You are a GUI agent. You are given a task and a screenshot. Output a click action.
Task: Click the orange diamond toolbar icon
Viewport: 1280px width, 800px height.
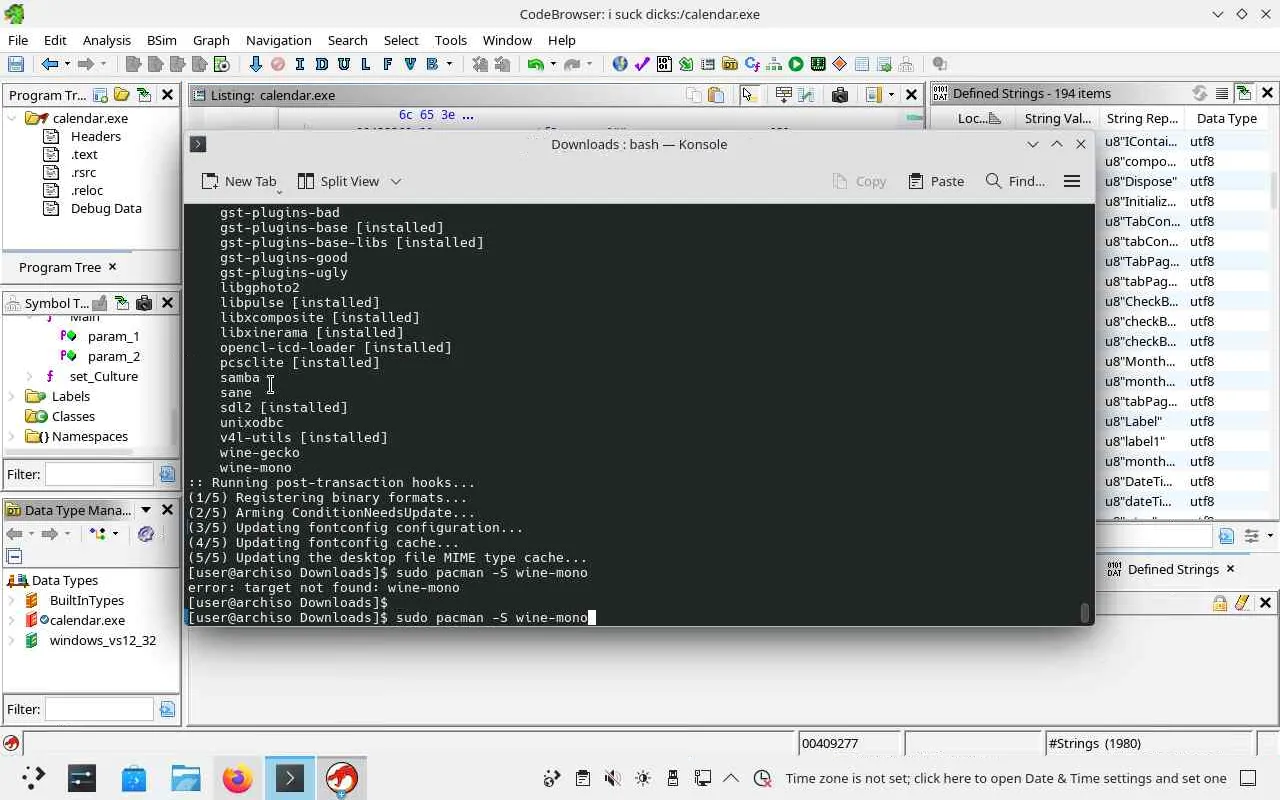point(840,64)
